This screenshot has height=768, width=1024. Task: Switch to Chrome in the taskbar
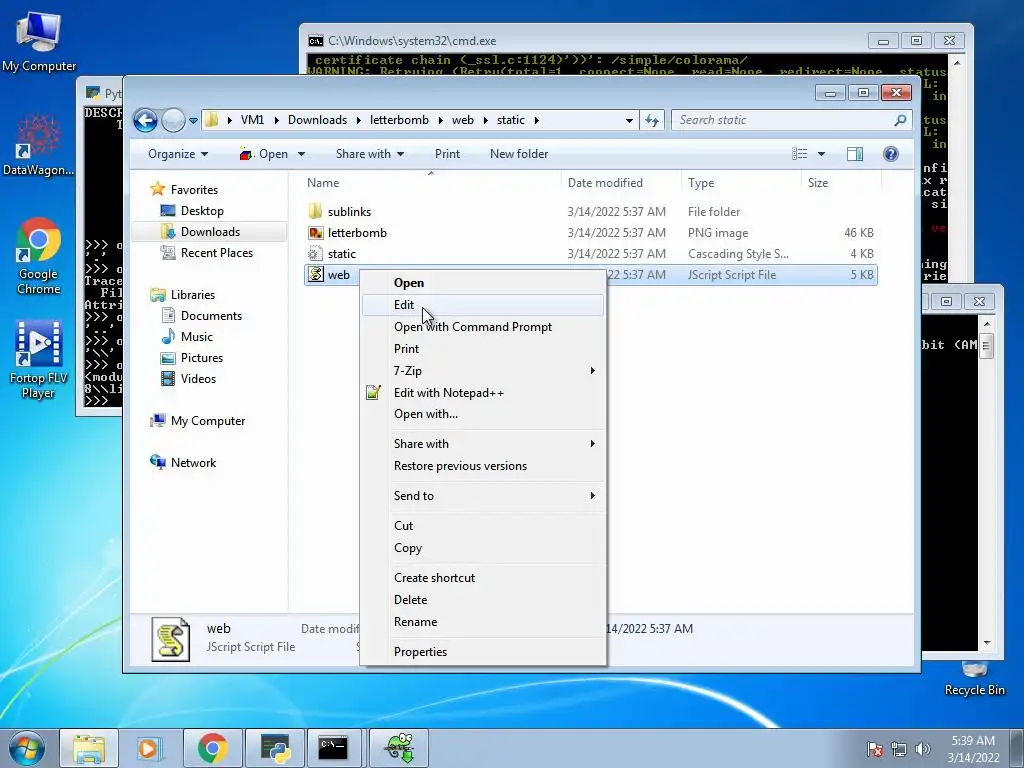pos(212,748)
